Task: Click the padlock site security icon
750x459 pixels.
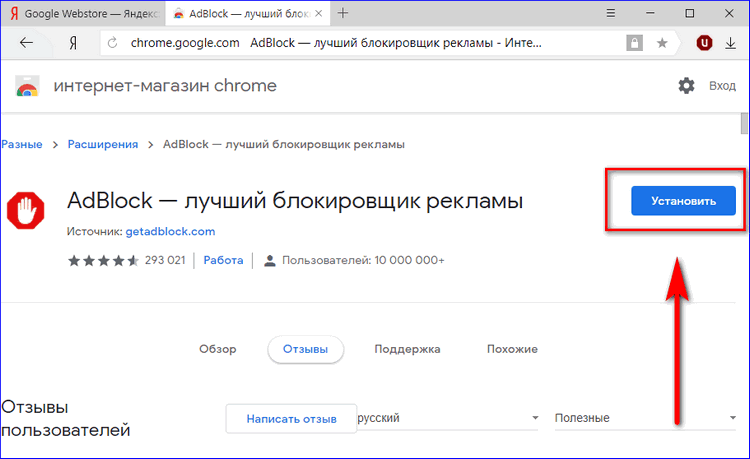Action: (x=634, y=43)
